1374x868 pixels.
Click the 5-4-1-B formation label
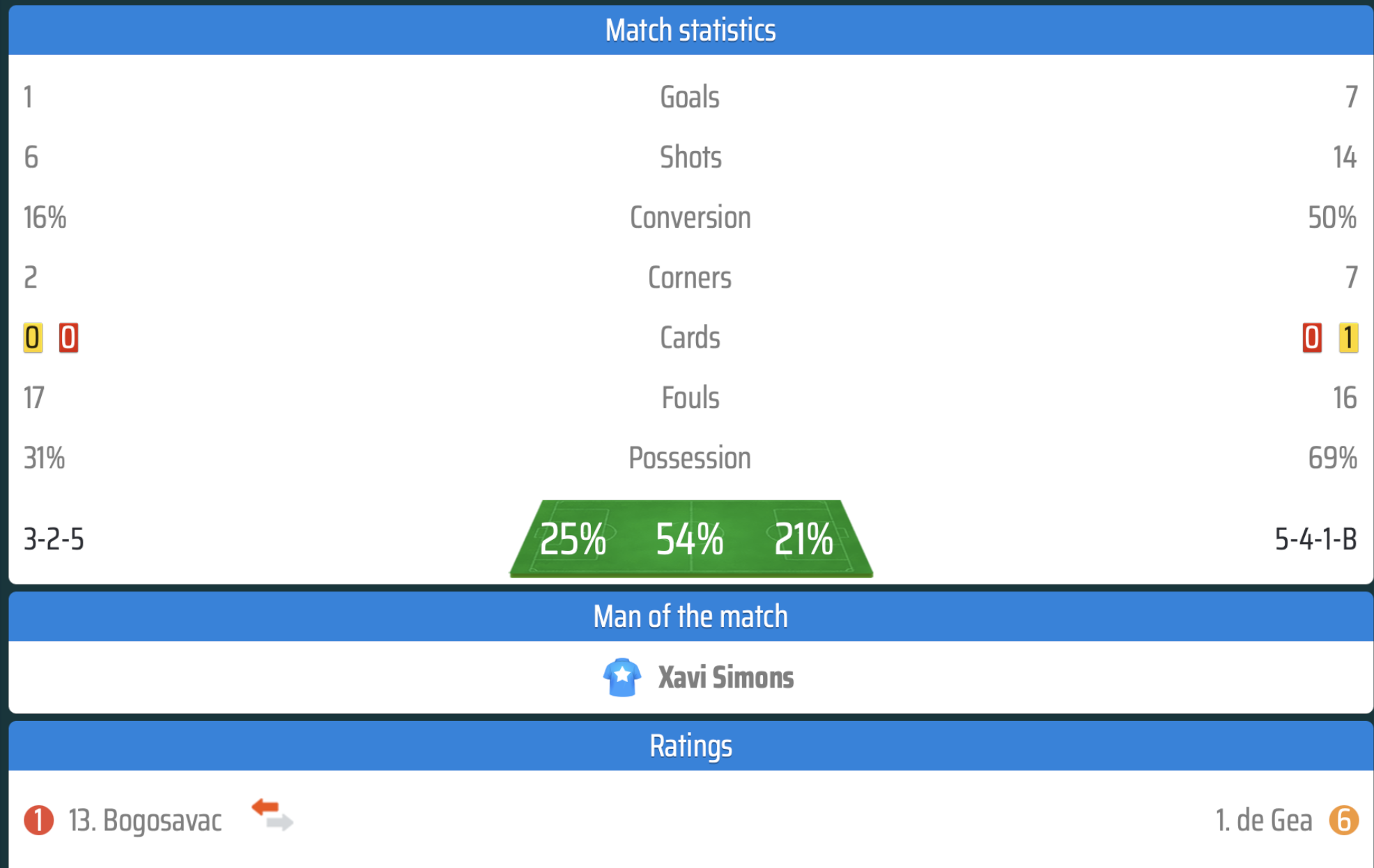(1316, 539)
